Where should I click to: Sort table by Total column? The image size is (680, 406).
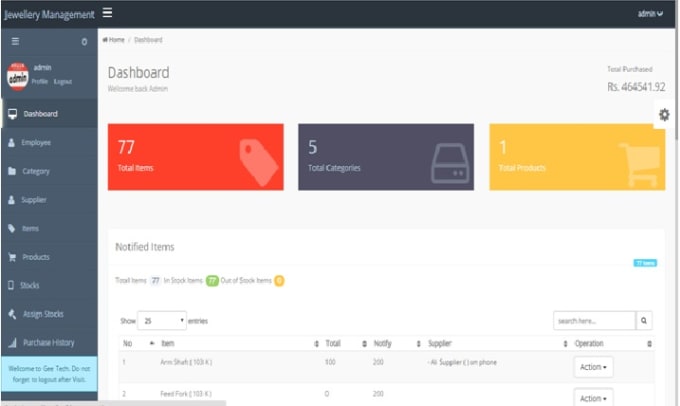point(346,344)
